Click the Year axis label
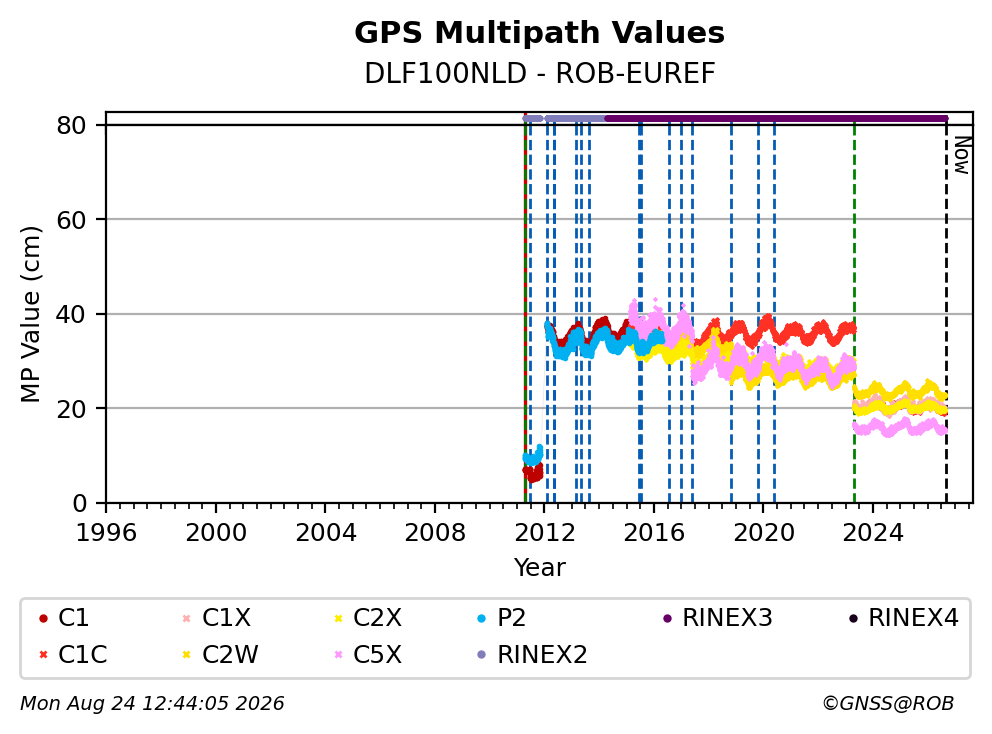992x734 pixels. [539, 568]
